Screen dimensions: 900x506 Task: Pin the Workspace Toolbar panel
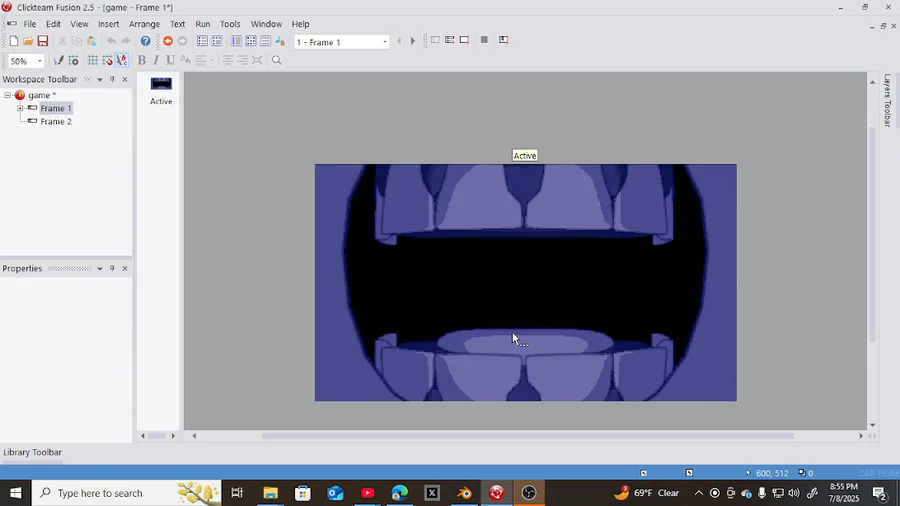112,79
